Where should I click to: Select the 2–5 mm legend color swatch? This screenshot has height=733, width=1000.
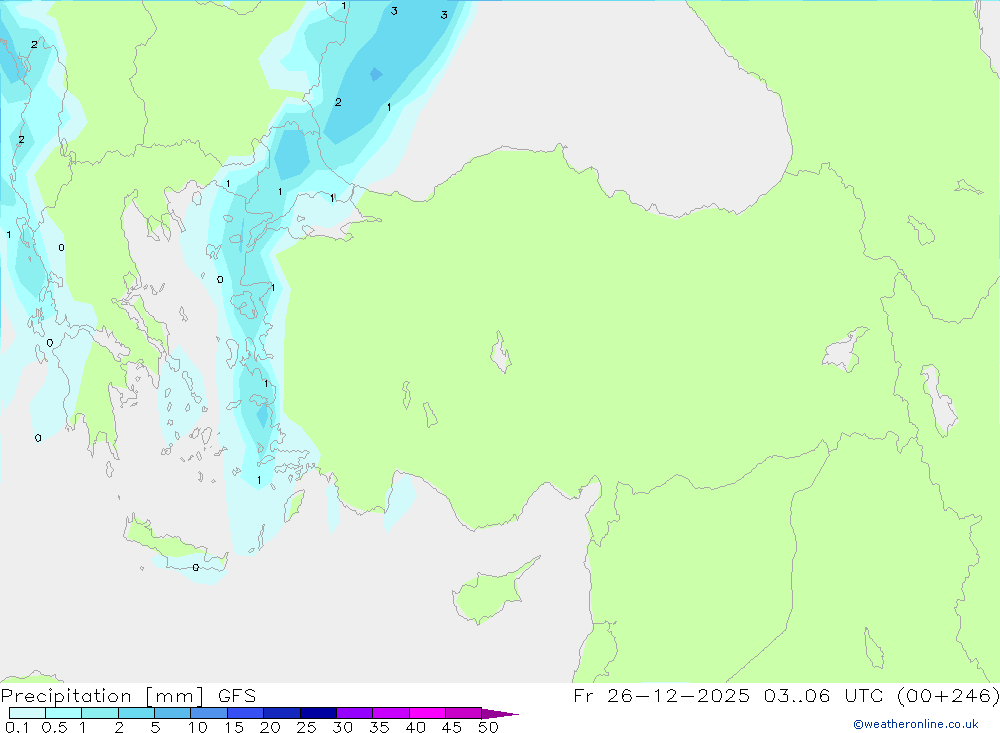click(x=136, y=713)
